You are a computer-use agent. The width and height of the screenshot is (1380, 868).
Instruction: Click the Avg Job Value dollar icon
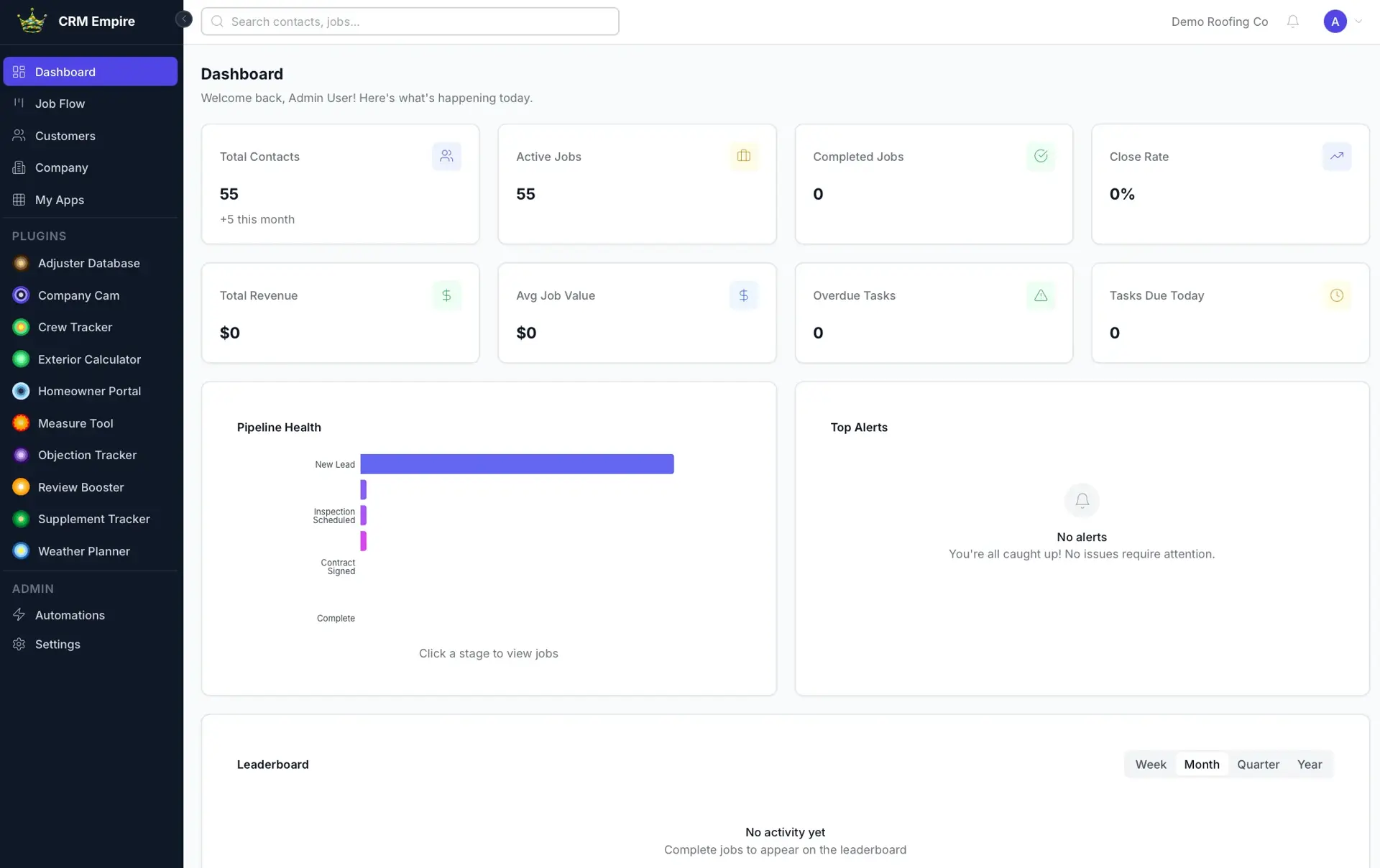(743, 295)
